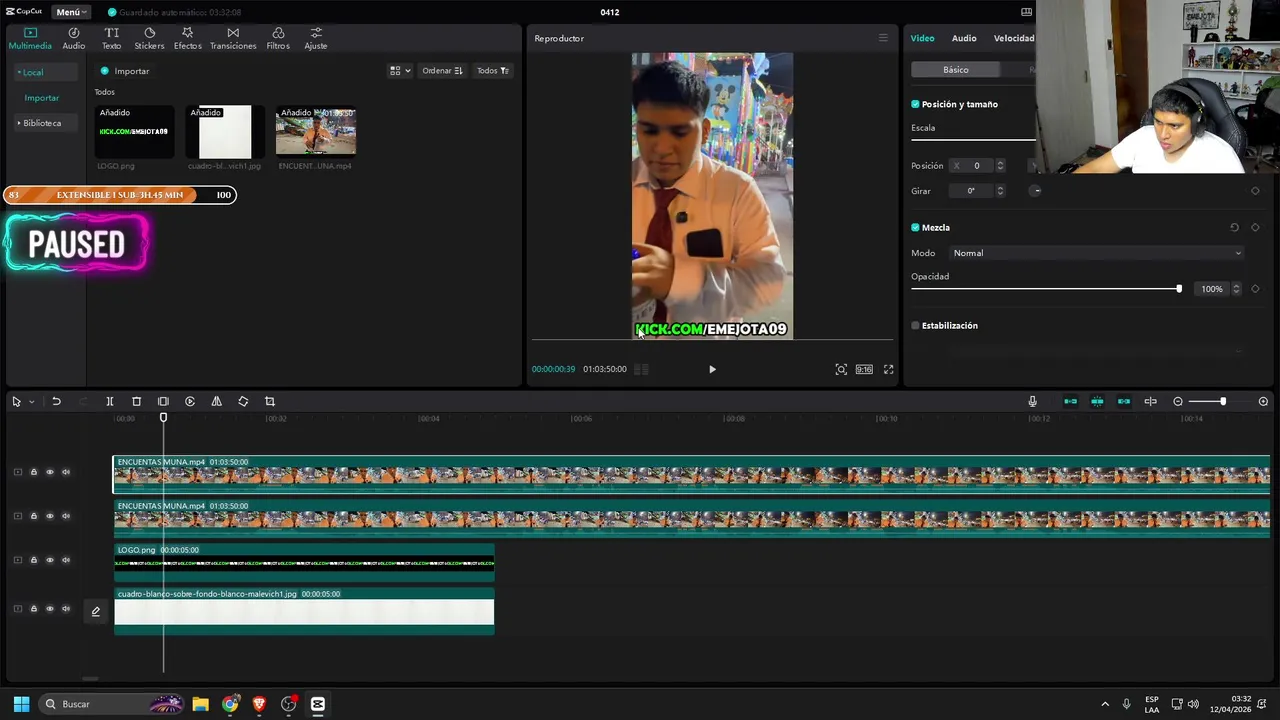Select the LOGO.png media thumbnail
This screenshot has width=1280, height=720.
coord(134,131)
